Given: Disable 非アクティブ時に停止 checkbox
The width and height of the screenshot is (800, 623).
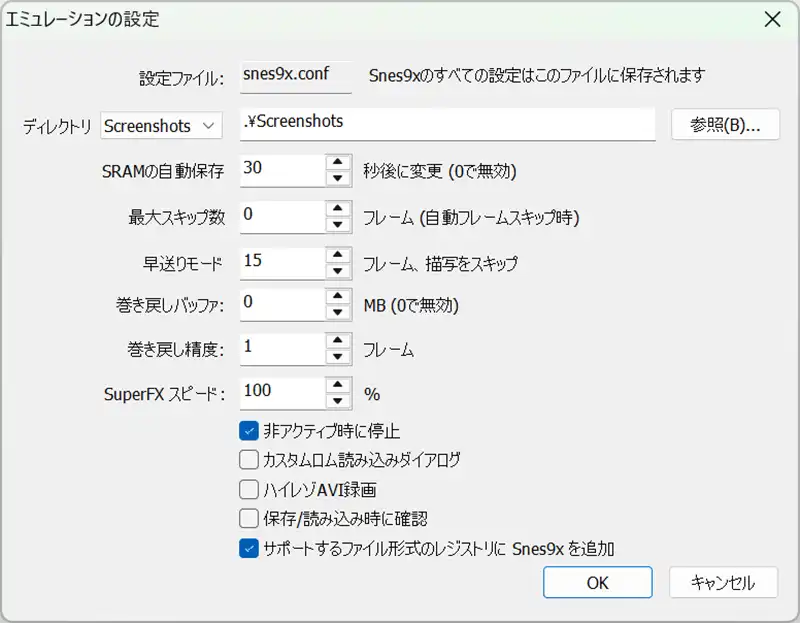Looking at the screenshot, I should pos(249,432).
